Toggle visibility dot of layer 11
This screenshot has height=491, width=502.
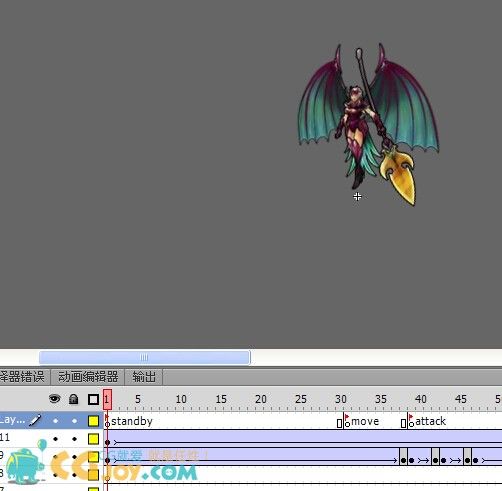[x=56, y=439]
